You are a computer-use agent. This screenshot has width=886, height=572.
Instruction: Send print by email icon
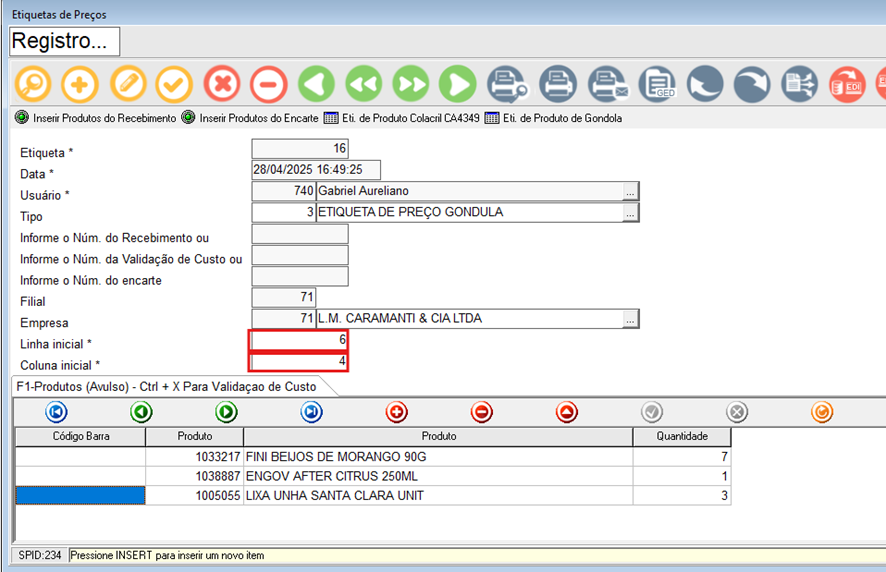608,84
